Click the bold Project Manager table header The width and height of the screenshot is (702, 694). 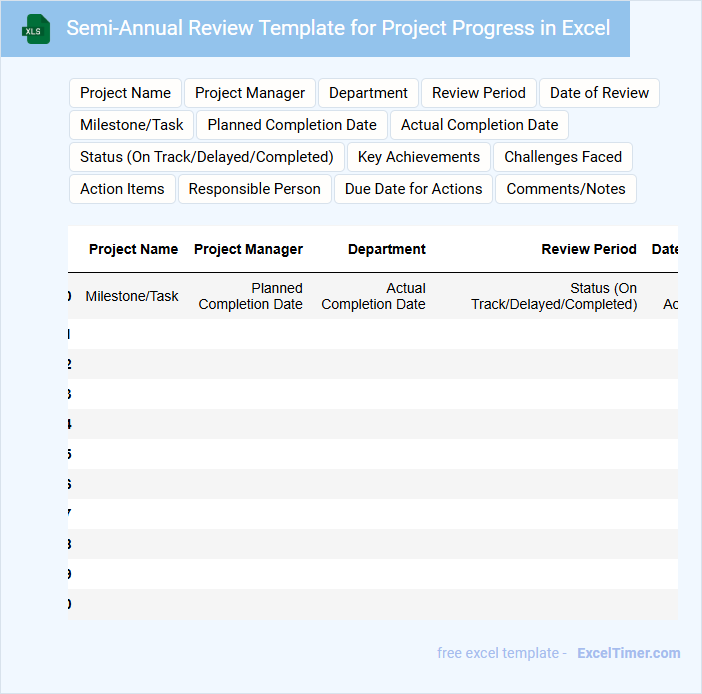coord(248,249)
